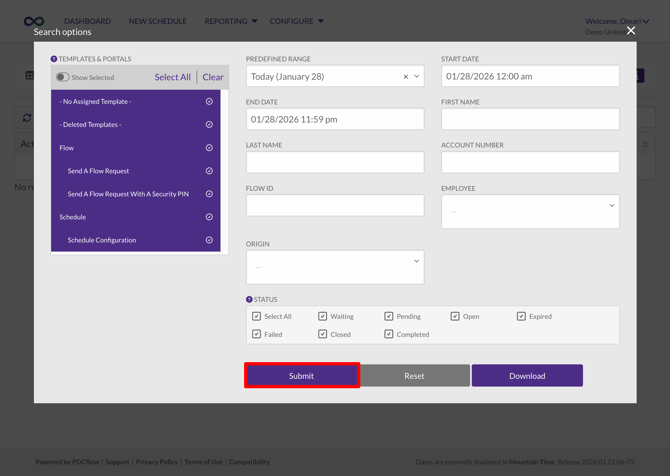Viewport: 670px width, 476px height.
Task: Click Templates & Portals help icon
Action: 54,59
